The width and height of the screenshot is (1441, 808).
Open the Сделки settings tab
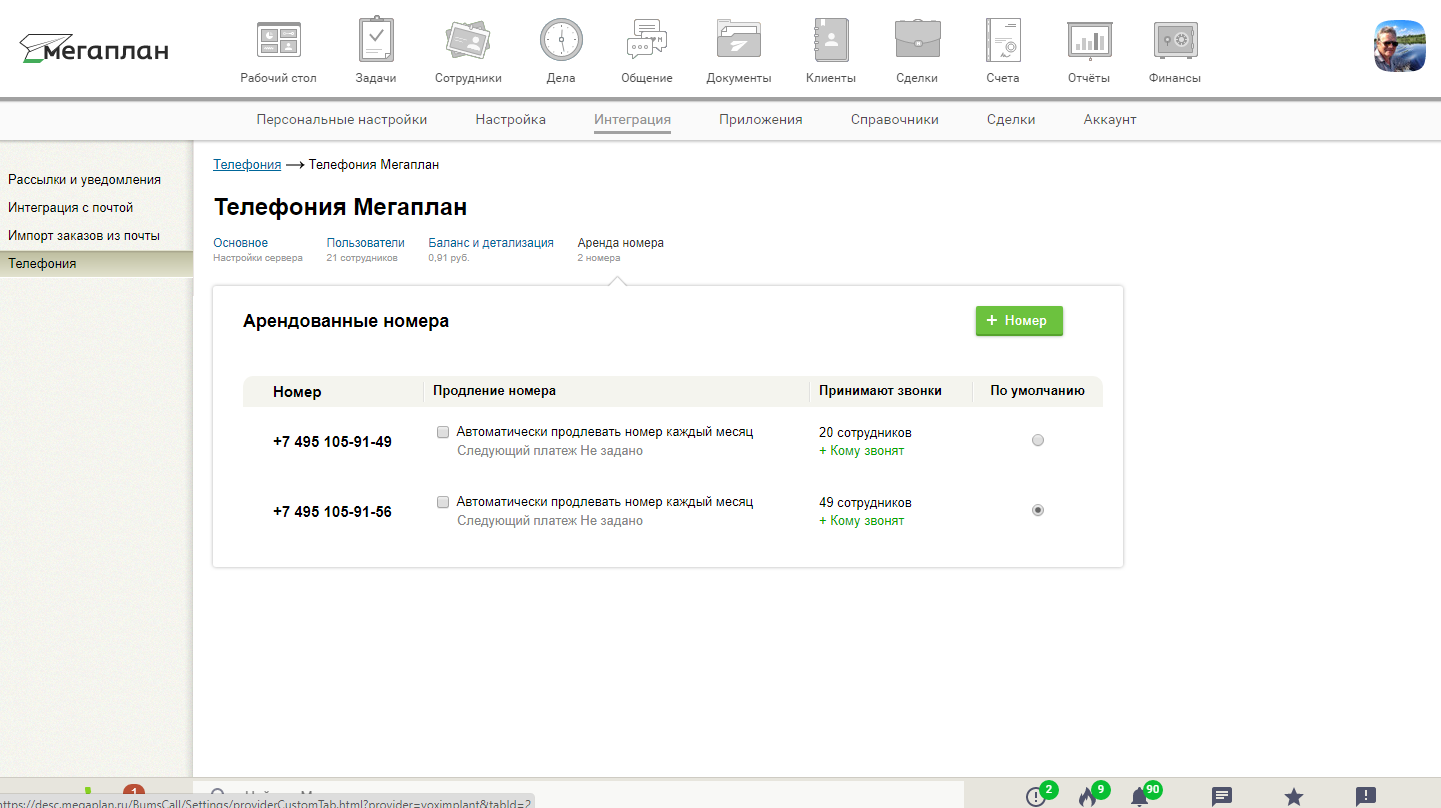(x=1011, y=119)
